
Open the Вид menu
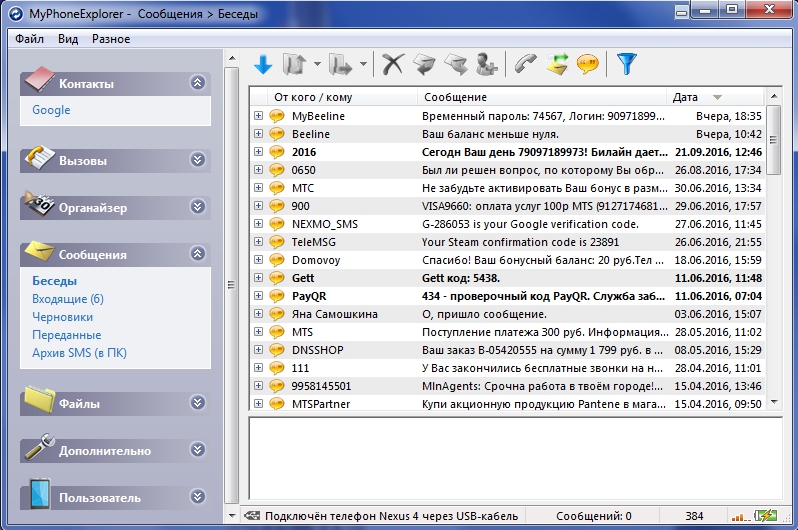click(x=68, y=39)
